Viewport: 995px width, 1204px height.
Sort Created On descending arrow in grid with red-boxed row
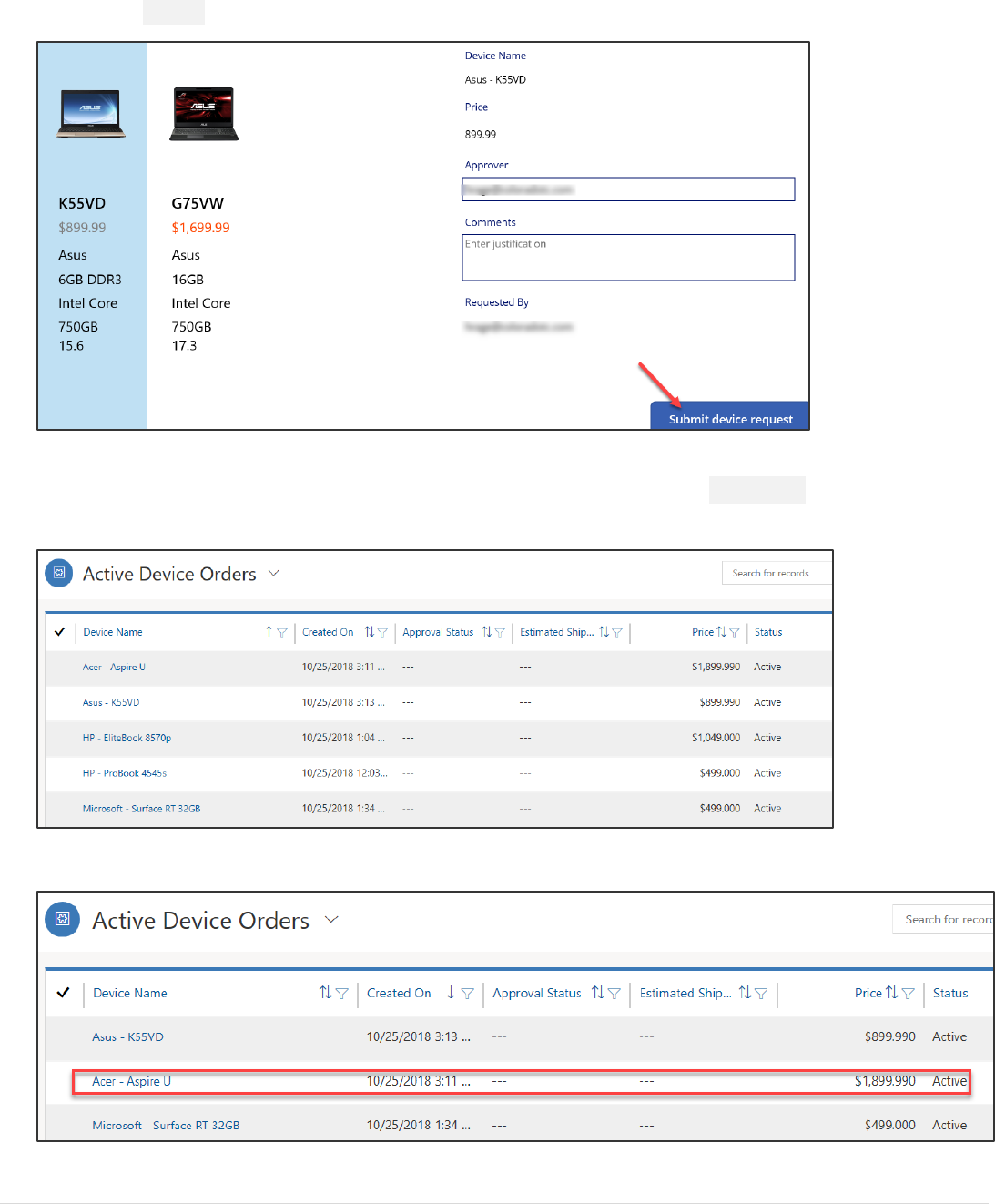451,993
